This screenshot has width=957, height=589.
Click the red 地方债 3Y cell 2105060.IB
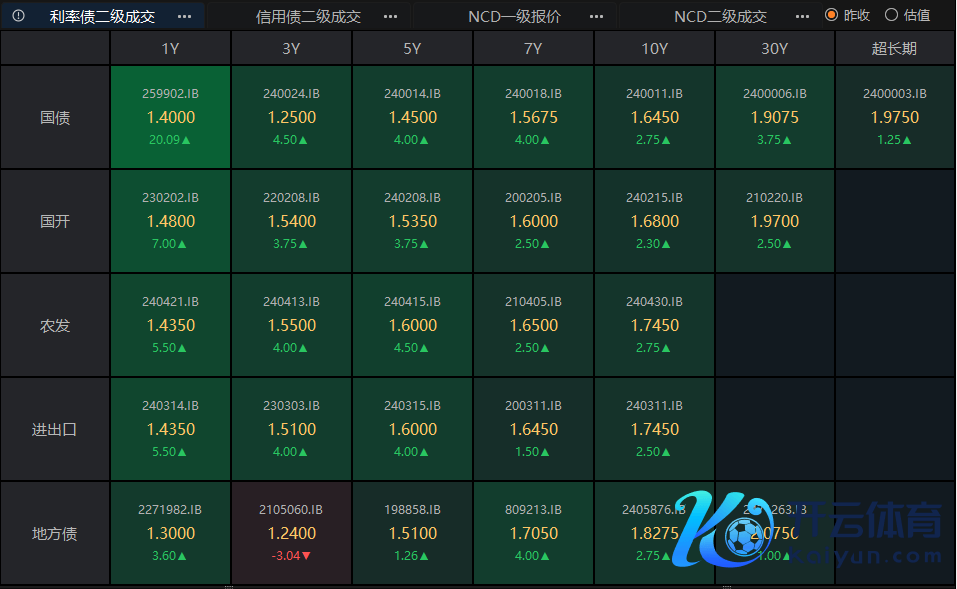[x=291, y=533]
